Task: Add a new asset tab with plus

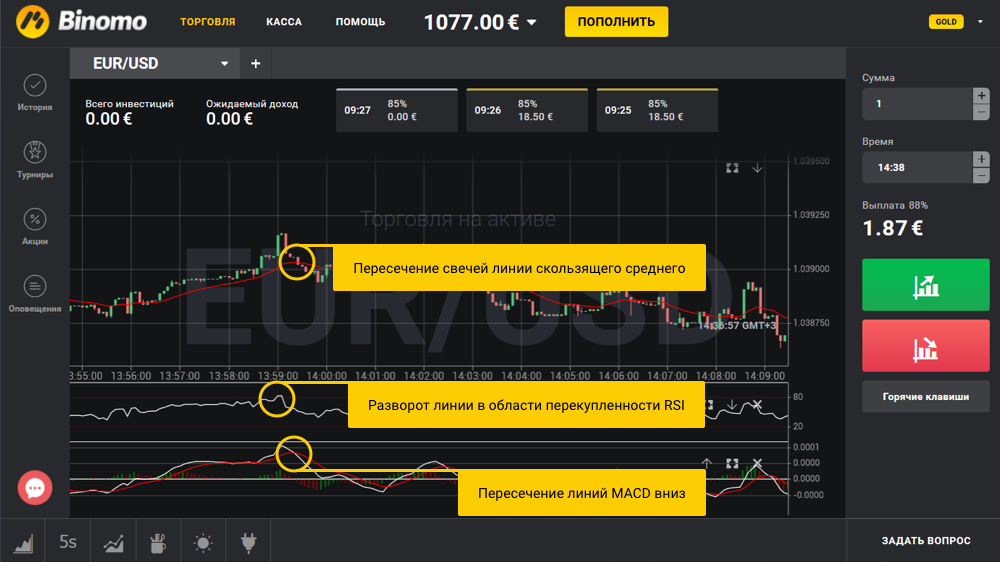Action: [x=256, y=63]
